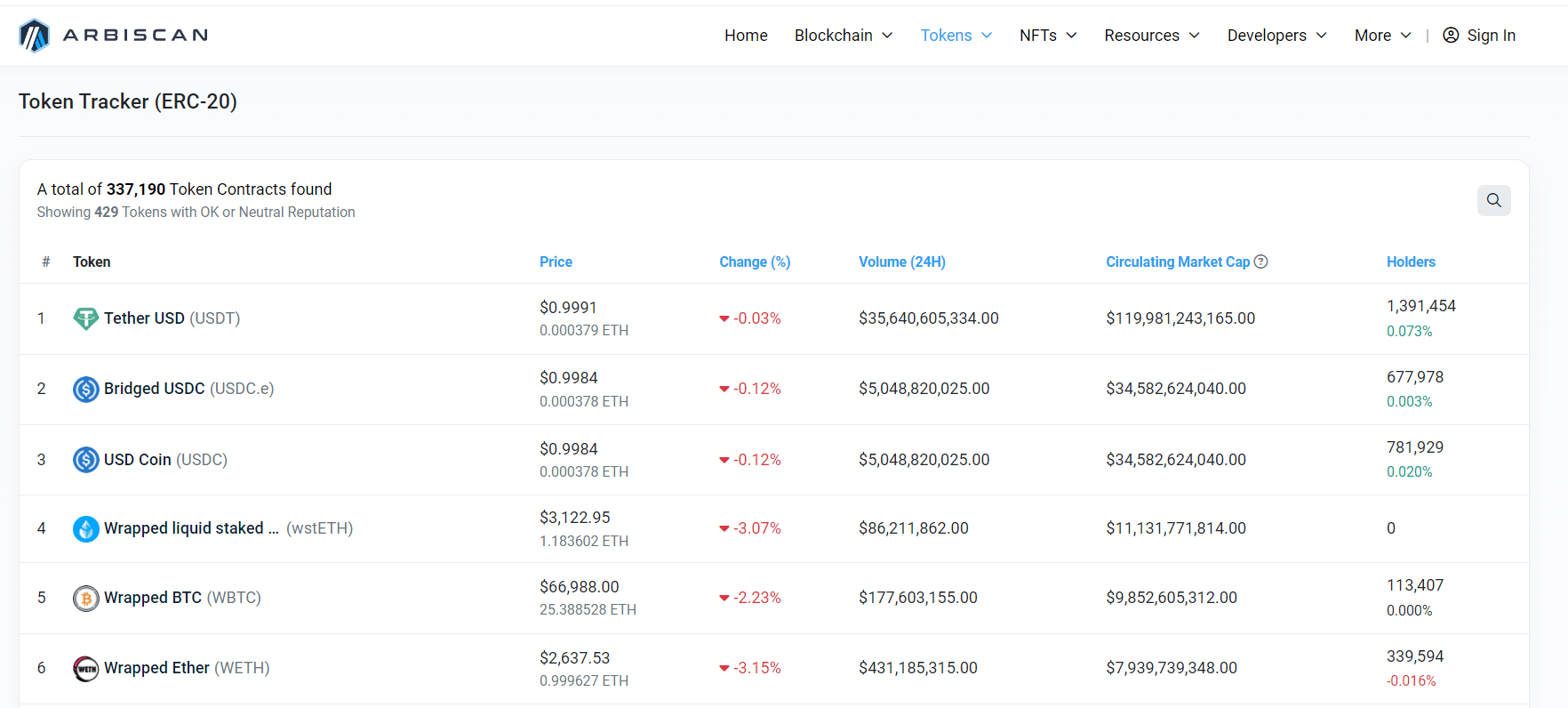Click the -2.23% change for WBTC
The image size is (1568, 708).
click(x=750, y=598)
